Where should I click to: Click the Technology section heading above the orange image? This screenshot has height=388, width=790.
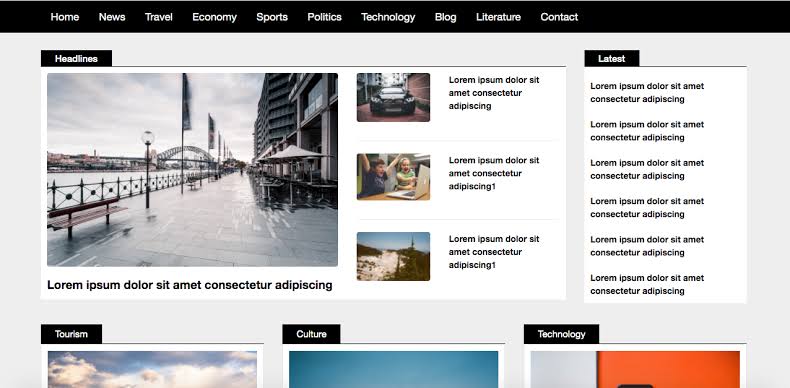coord(561,334)
